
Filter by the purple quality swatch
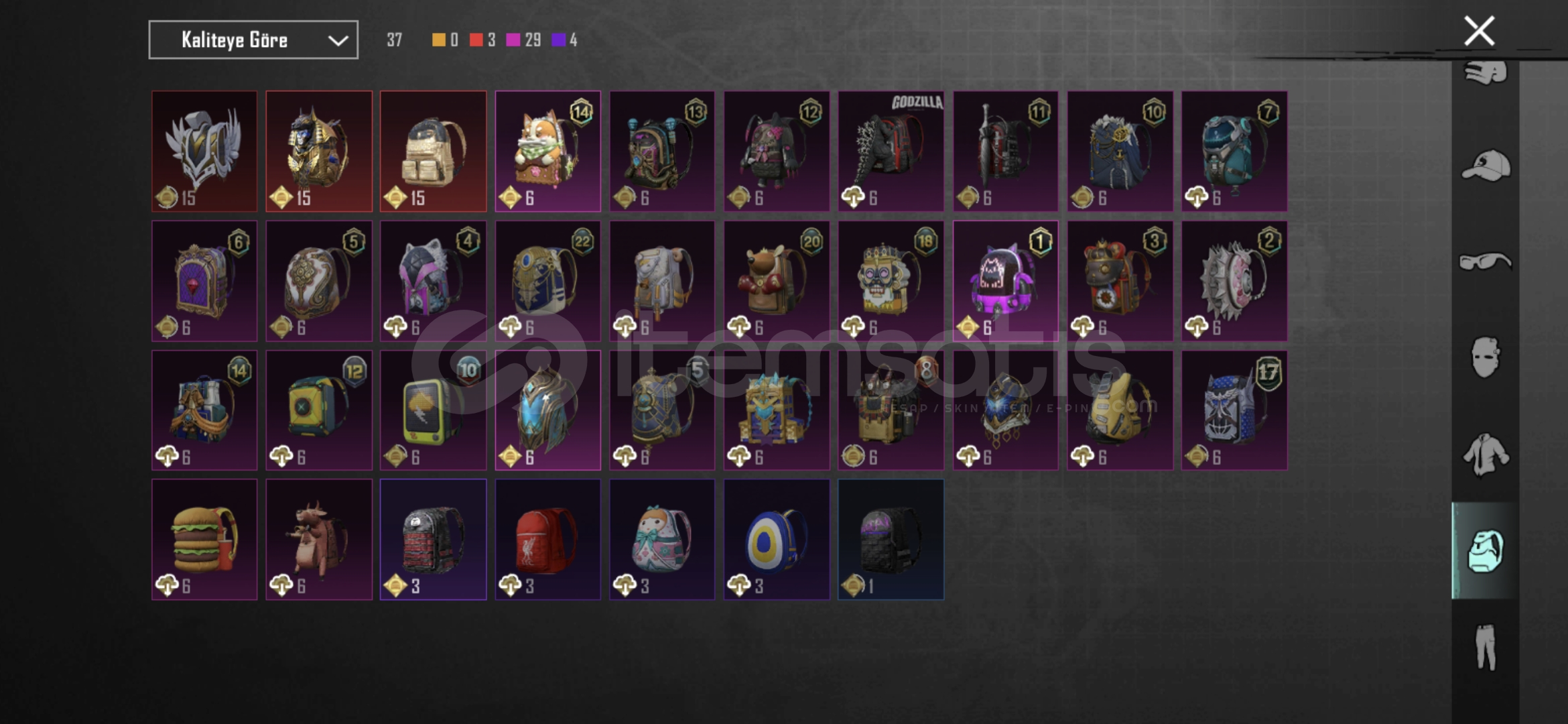click(x=558, y=40)
